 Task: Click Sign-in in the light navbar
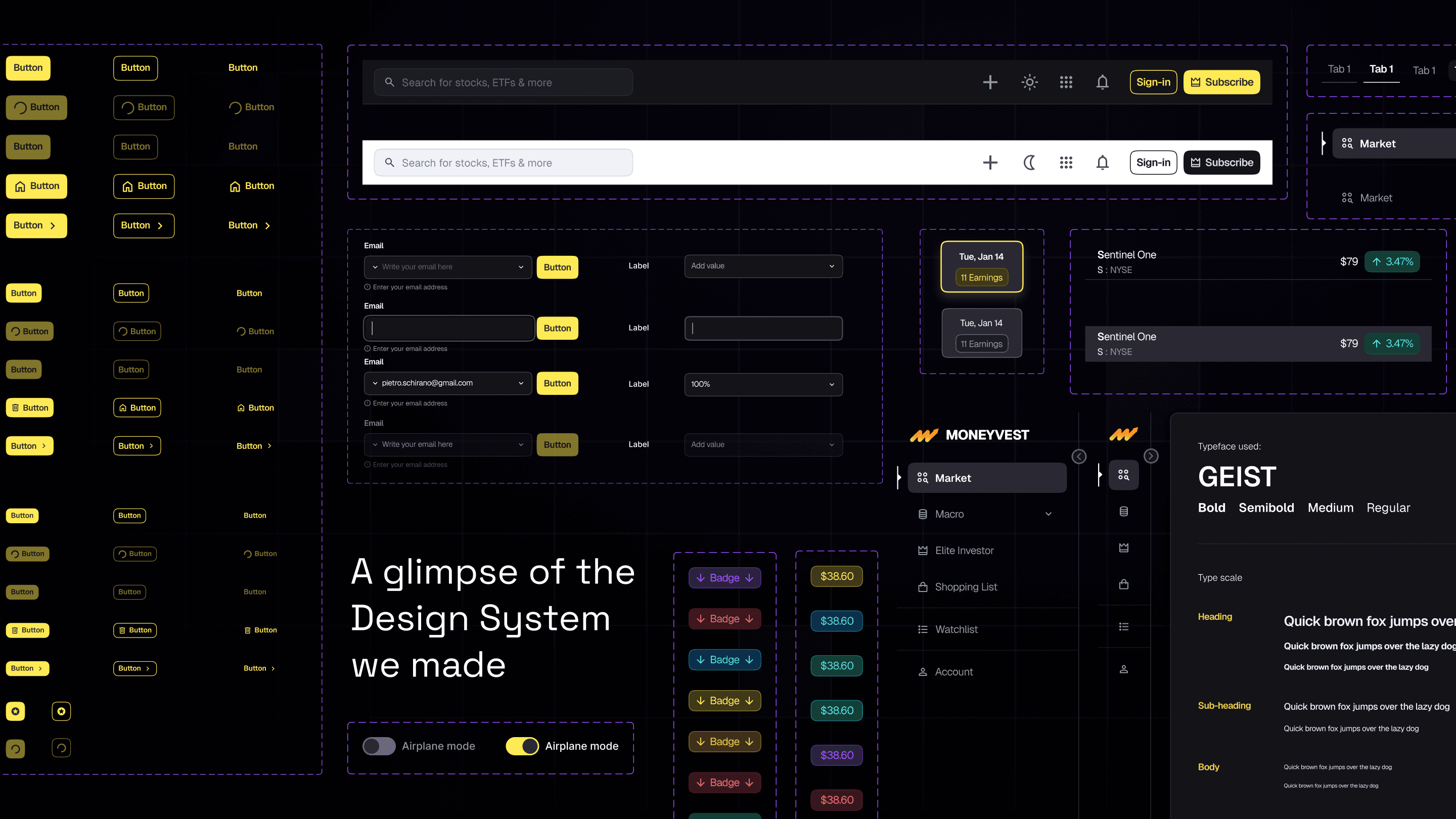[x=1153, y=163]
